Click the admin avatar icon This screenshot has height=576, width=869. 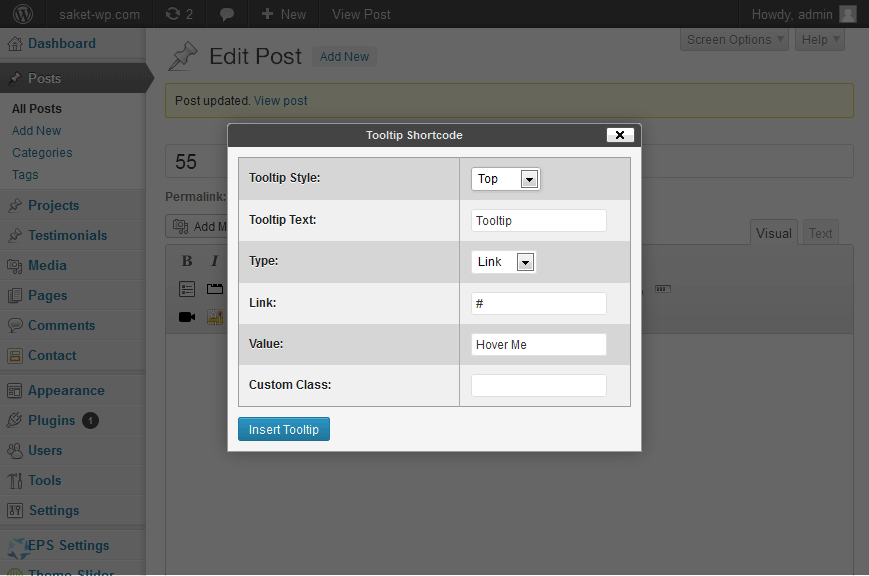click(848, 14)
